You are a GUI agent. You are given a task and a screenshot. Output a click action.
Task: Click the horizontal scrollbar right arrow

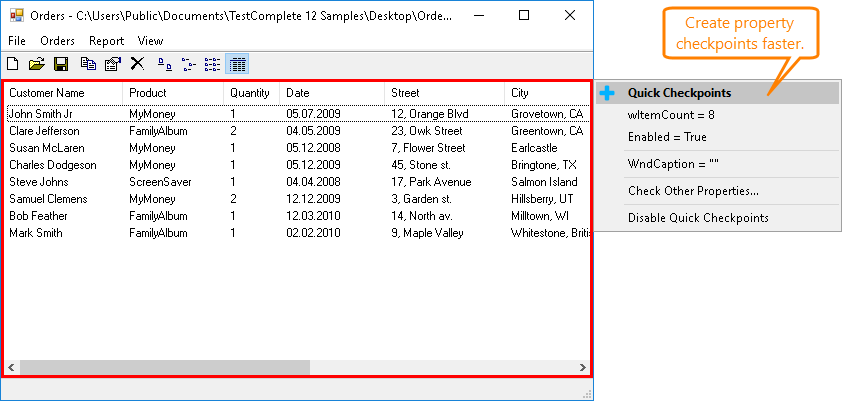pyautogui.click(x=583, y=368)
